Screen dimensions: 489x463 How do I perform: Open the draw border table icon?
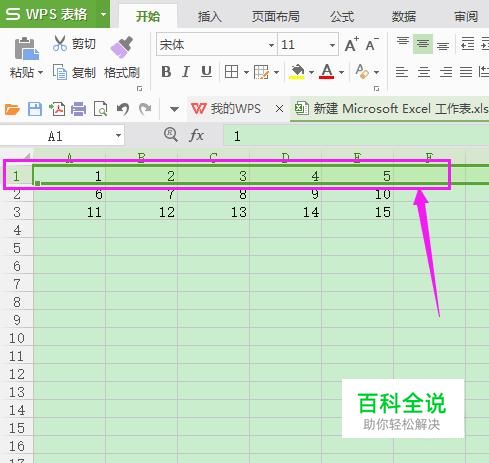261,72
